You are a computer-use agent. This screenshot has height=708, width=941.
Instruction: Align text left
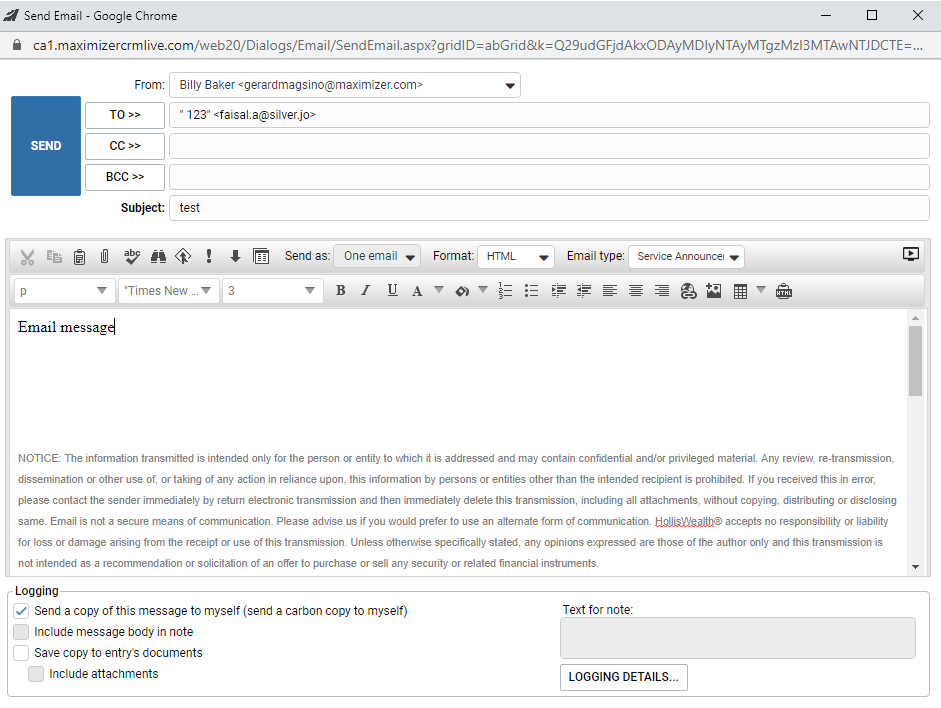pos(610,291)
